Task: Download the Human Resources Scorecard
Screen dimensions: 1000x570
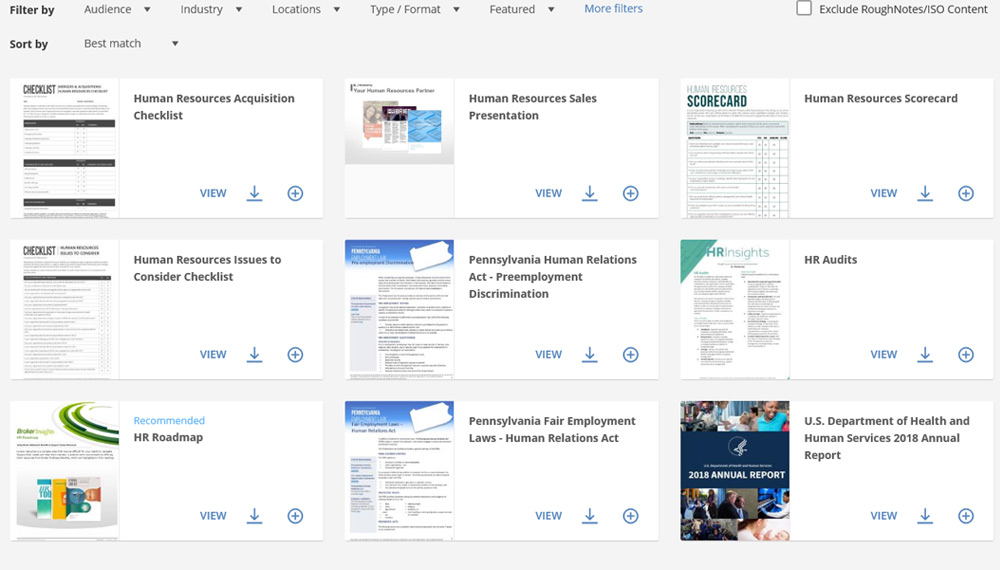Action: [925, 193]
